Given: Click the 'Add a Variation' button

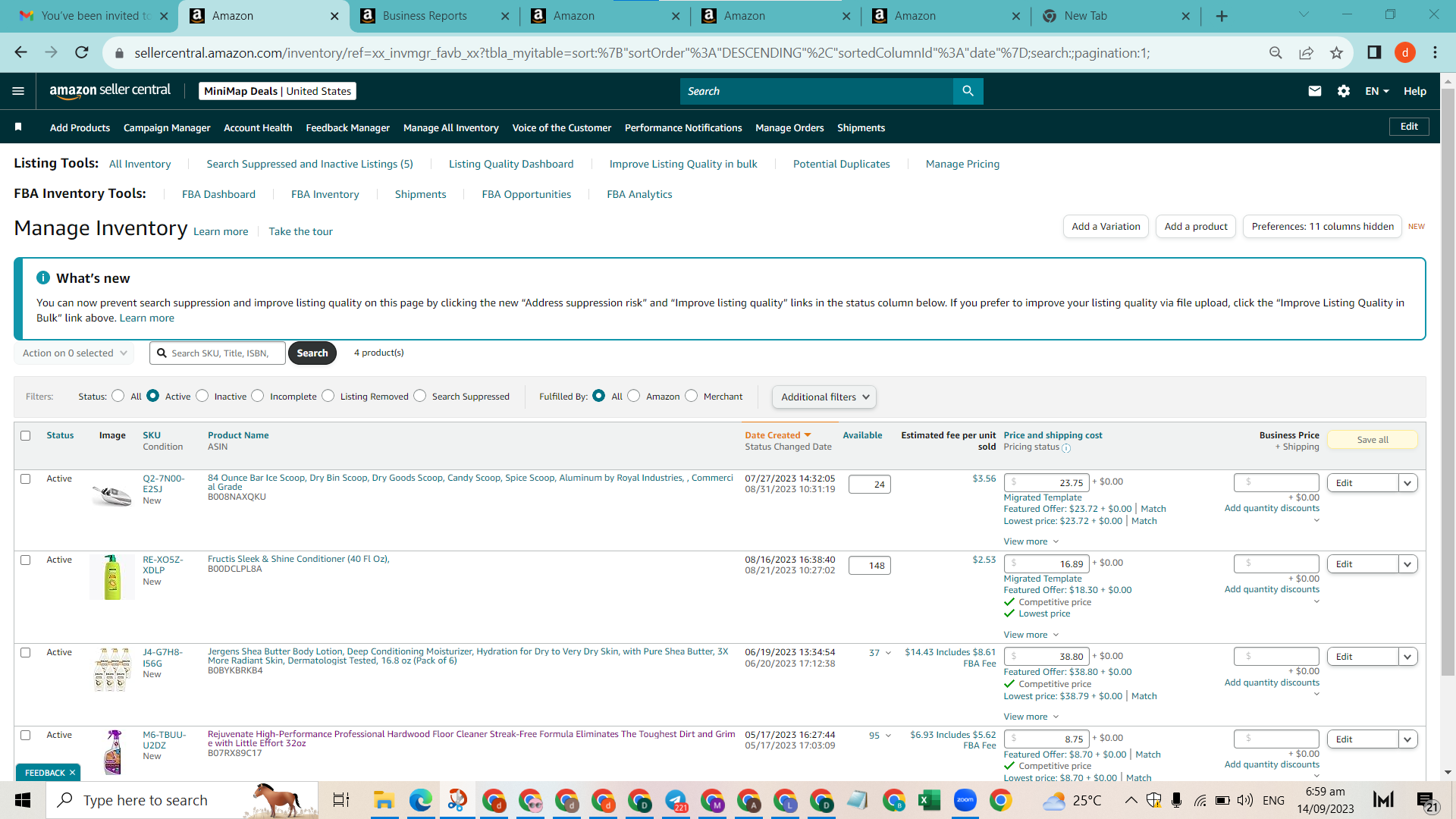Looking at the screenshot, I should (1106, 226).
